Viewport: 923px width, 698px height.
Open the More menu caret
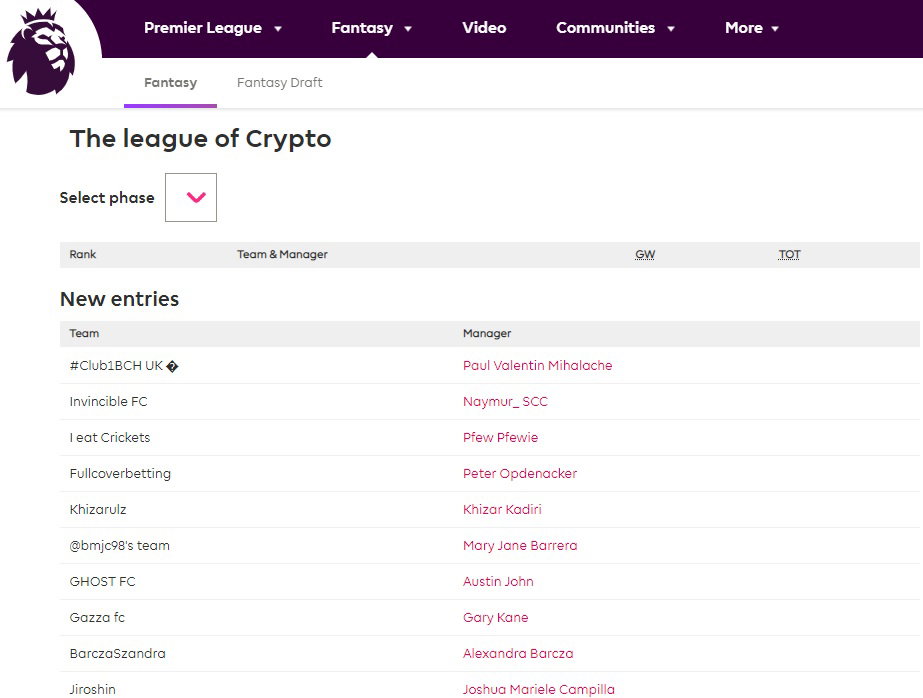(775, 28)
